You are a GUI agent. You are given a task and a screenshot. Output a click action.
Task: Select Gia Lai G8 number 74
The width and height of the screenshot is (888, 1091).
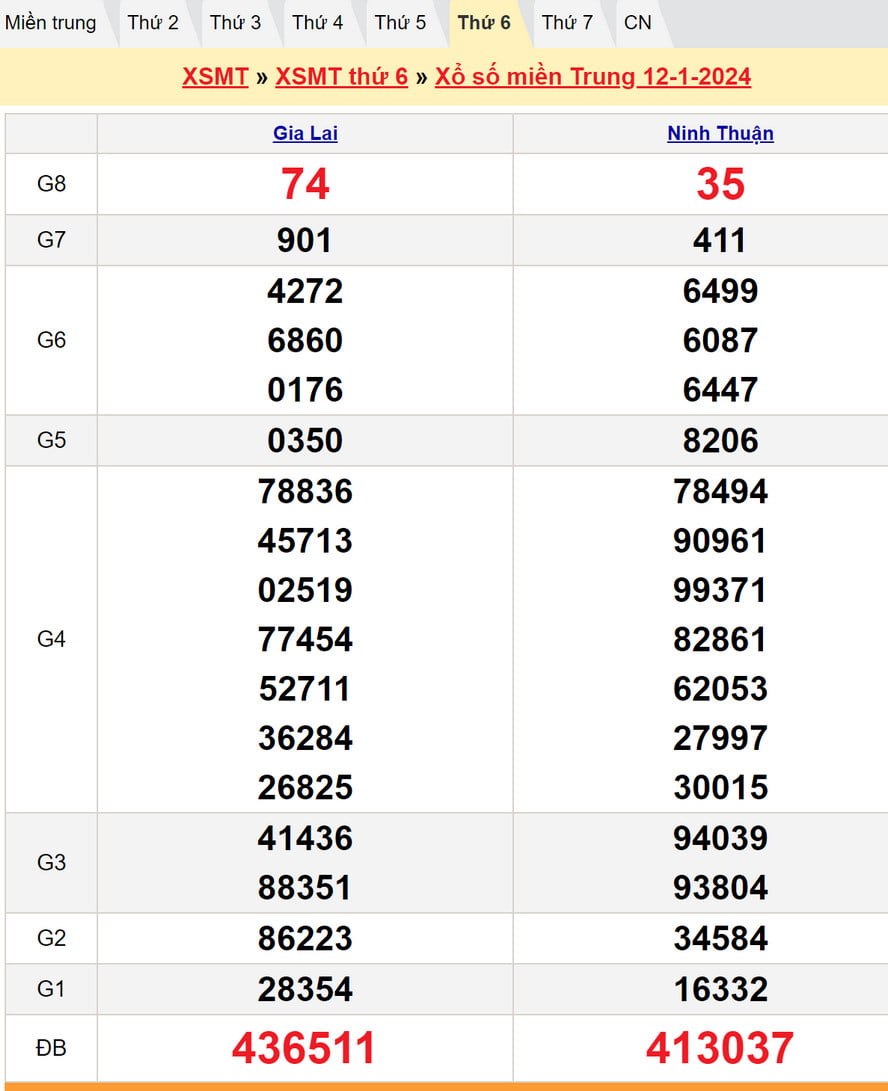coord(305,184)
